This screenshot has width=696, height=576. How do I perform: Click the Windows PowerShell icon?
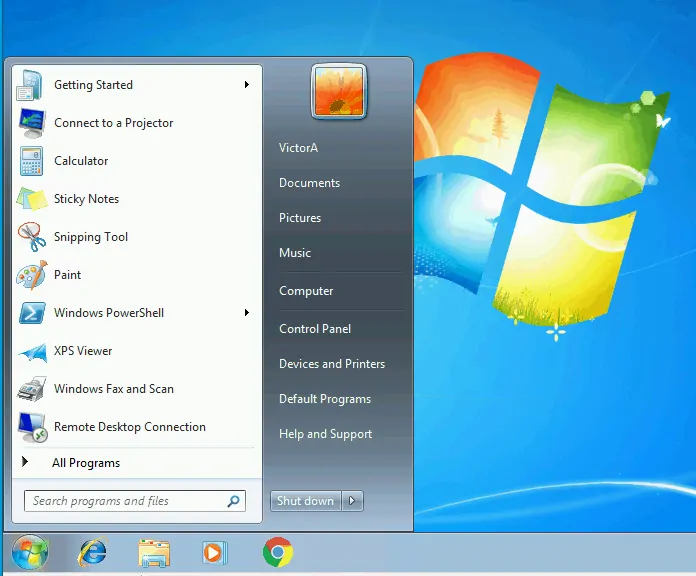click(x=32, y=313)
